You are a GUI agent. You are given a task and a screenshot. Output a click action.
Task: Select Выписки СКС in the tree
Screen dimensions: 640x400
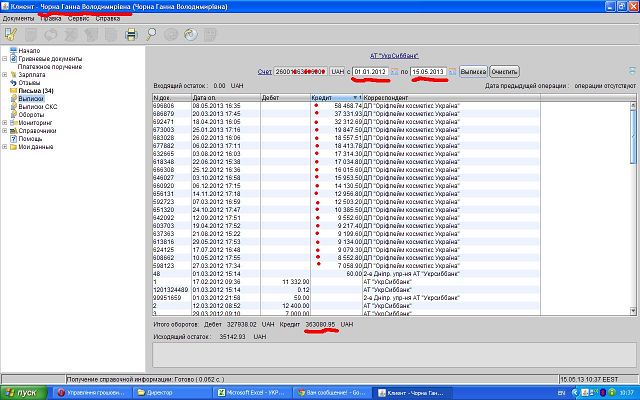point(40,107)
